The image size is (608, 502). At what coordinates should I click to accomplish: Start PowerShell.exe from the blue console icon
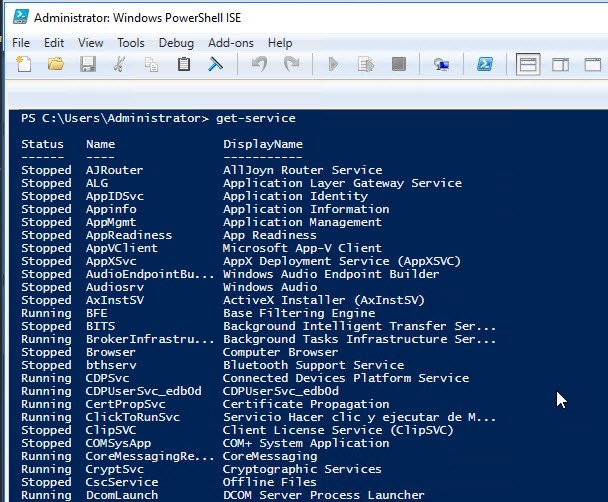tap(485, 64)
